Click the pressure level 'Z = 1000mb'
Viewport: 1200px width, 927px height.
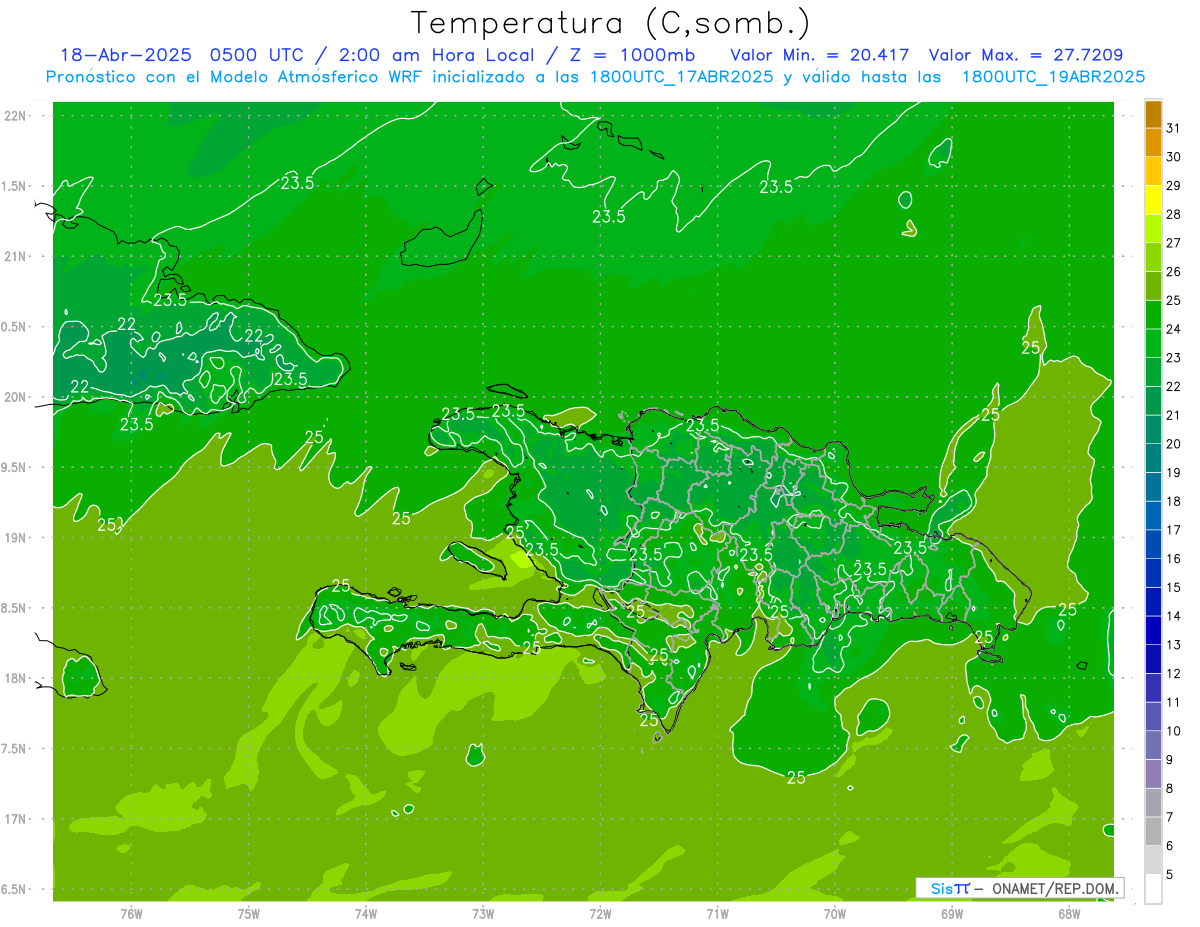coord(632,55)
